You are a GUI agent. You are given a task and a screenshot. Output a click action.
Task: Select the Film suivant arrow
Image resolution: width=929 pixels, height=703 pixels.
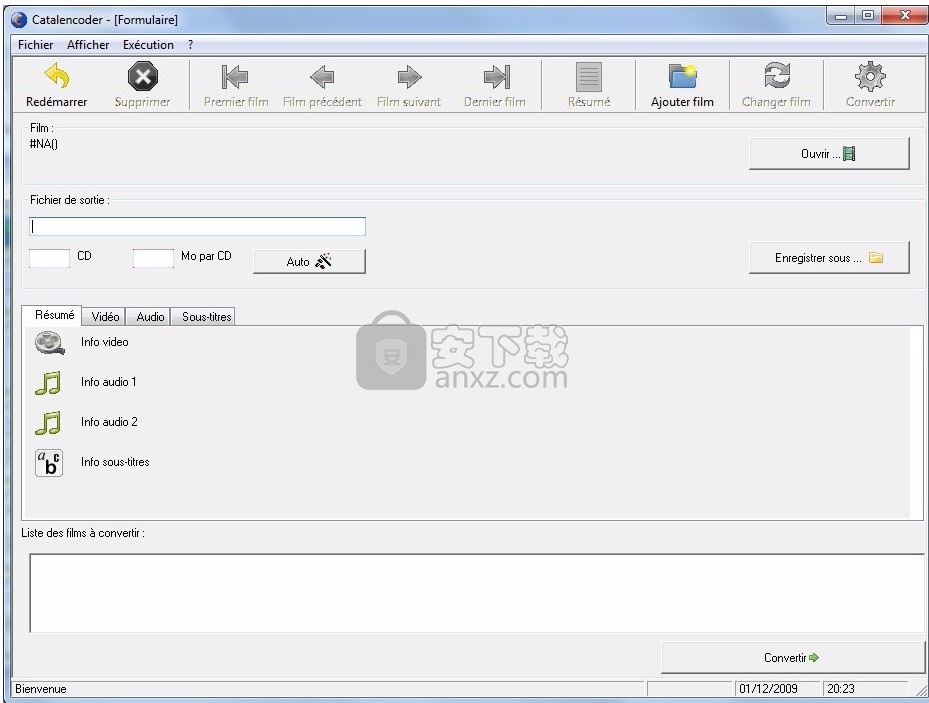tap(409, 77)
